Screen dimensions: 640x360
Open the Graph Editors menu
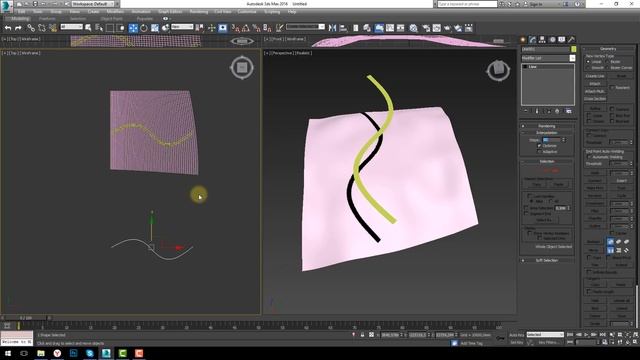[170, 12]
